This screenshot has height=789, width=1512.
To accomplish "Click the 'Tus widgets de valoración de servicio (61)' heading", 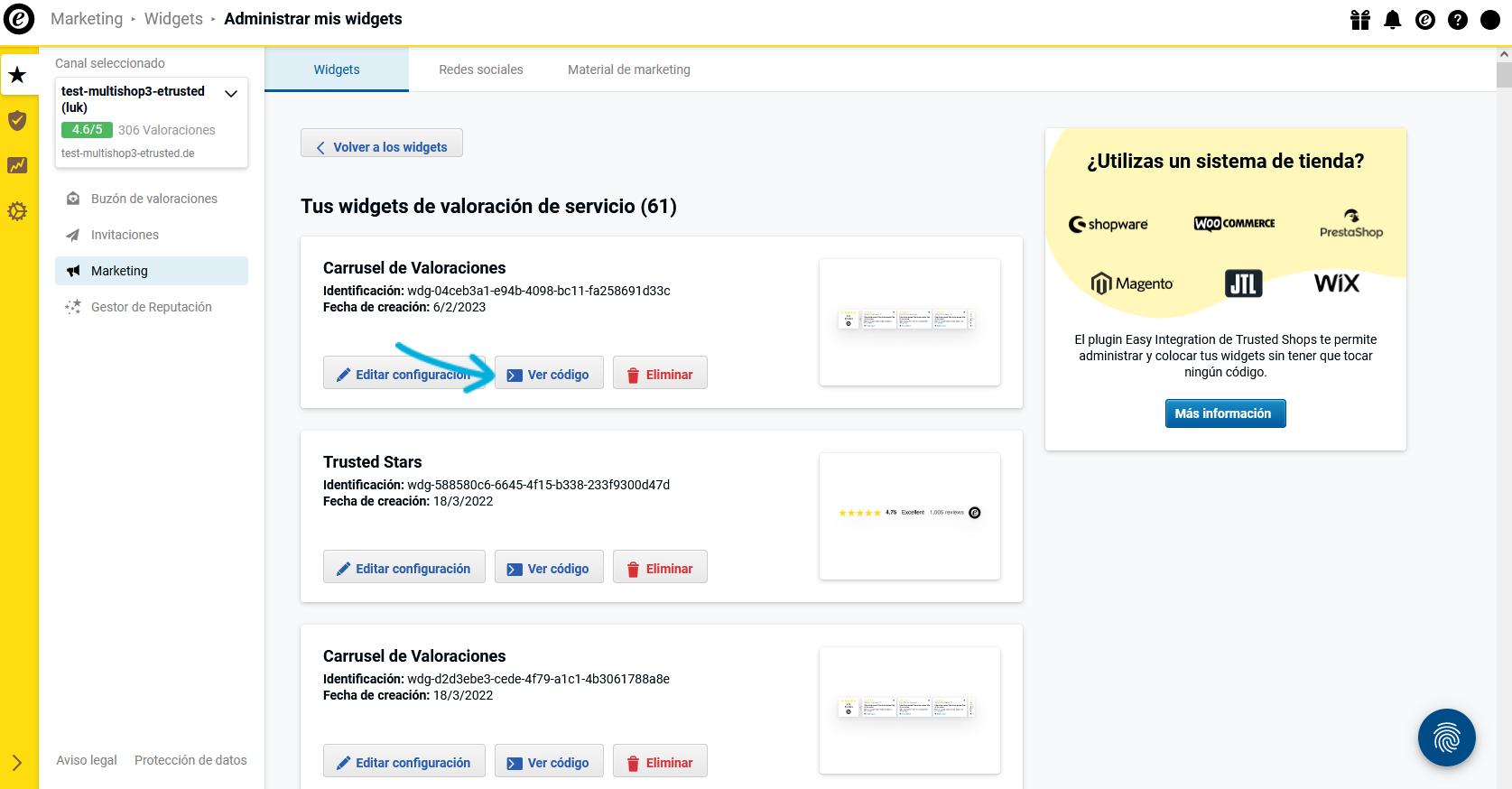I will [x=488, y=206].
